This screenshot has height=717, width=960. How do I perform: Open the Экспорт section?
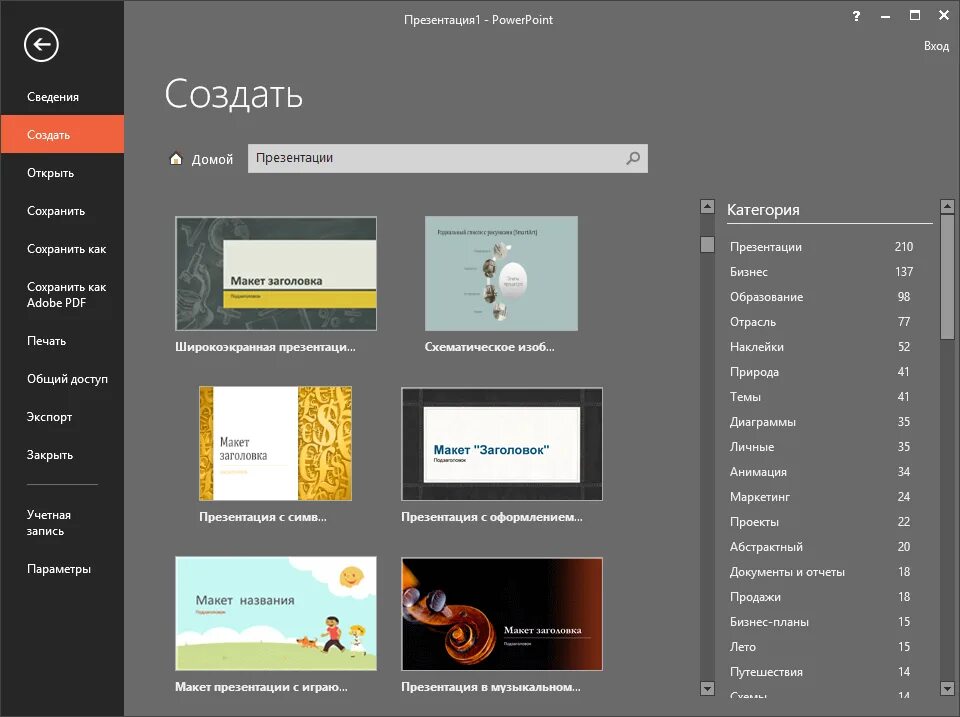click(62, 416)
